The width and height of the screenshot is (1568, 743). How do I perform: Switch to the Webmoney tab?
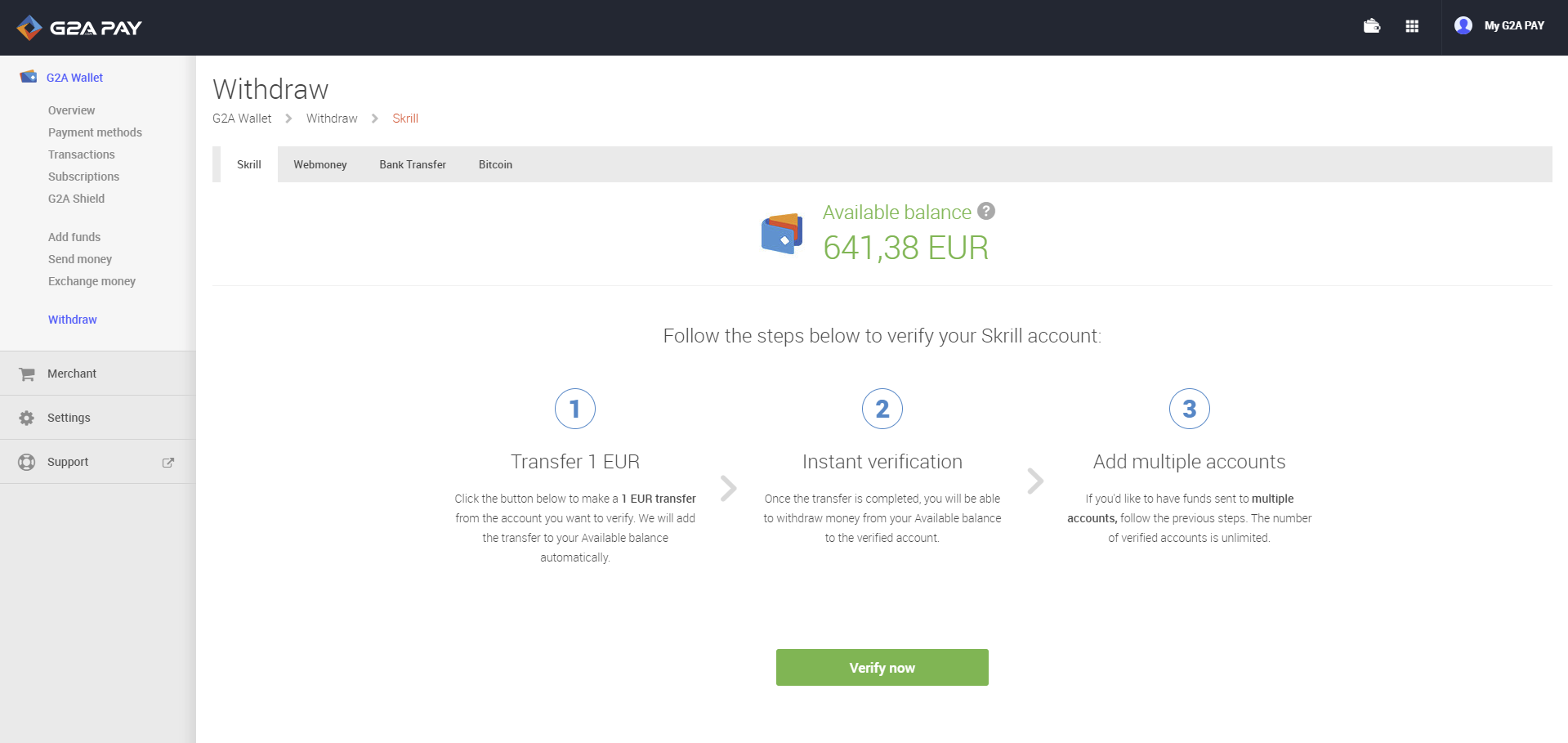[320, 165]
